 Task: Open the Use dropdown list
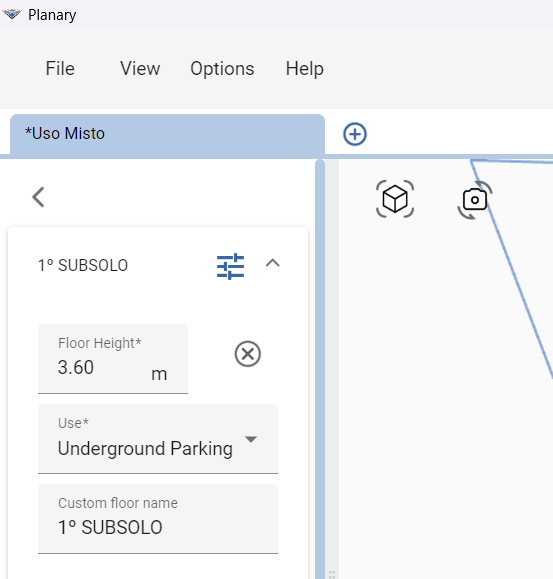click(158, 439)
